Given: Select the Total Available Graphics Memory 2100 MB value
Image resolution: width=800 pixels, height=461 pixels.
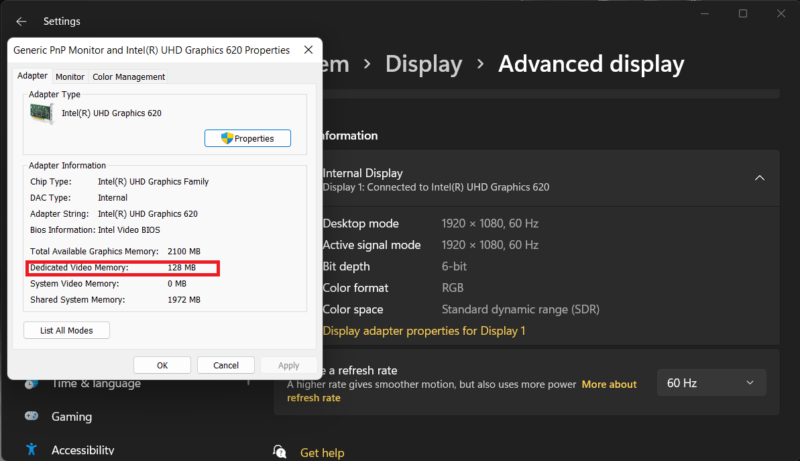Looking at the screenshot, I should pos(184,251).
